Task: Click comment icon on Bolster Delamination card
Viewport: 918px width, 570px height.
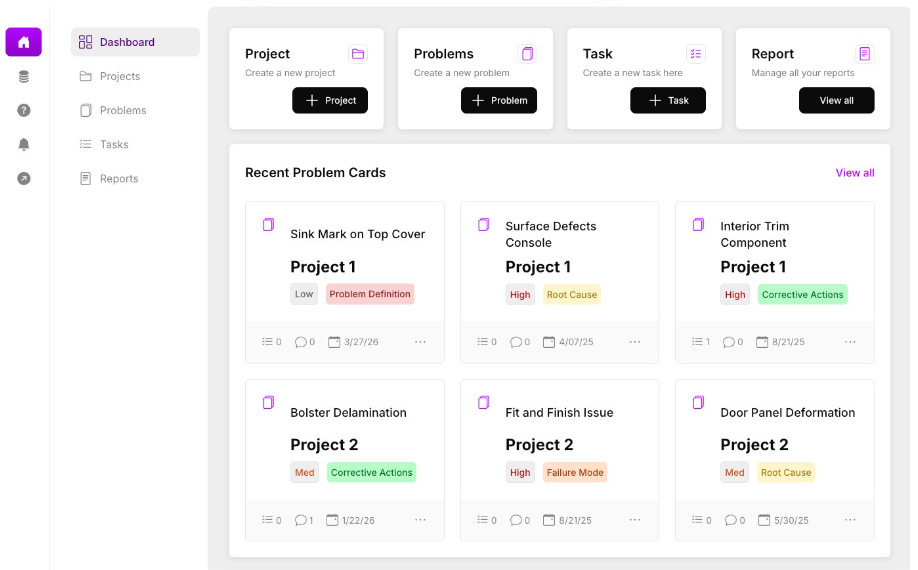Action: pyautogui.click(x=300, y=520)
